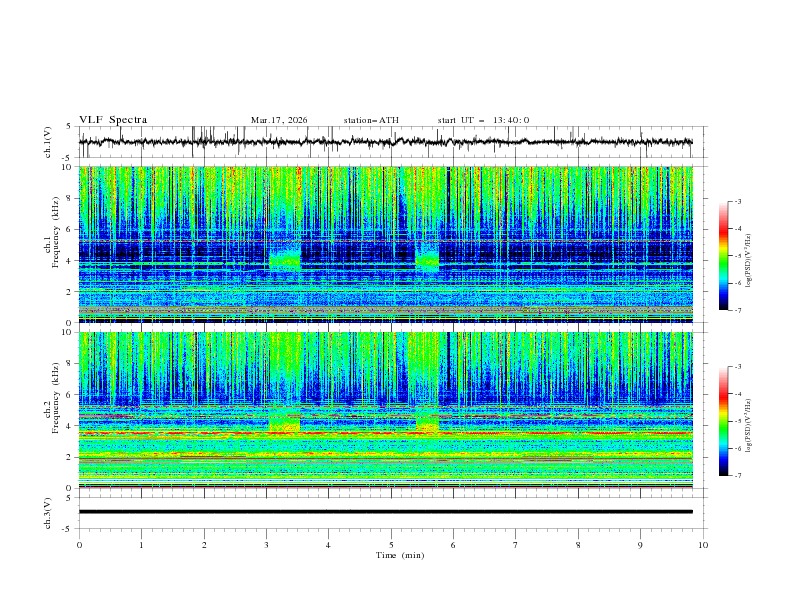This screenshot has width=792, height=612.
Task: Click the ch.1 Frequency (kHz) axis label
Action: coord(52,232)
